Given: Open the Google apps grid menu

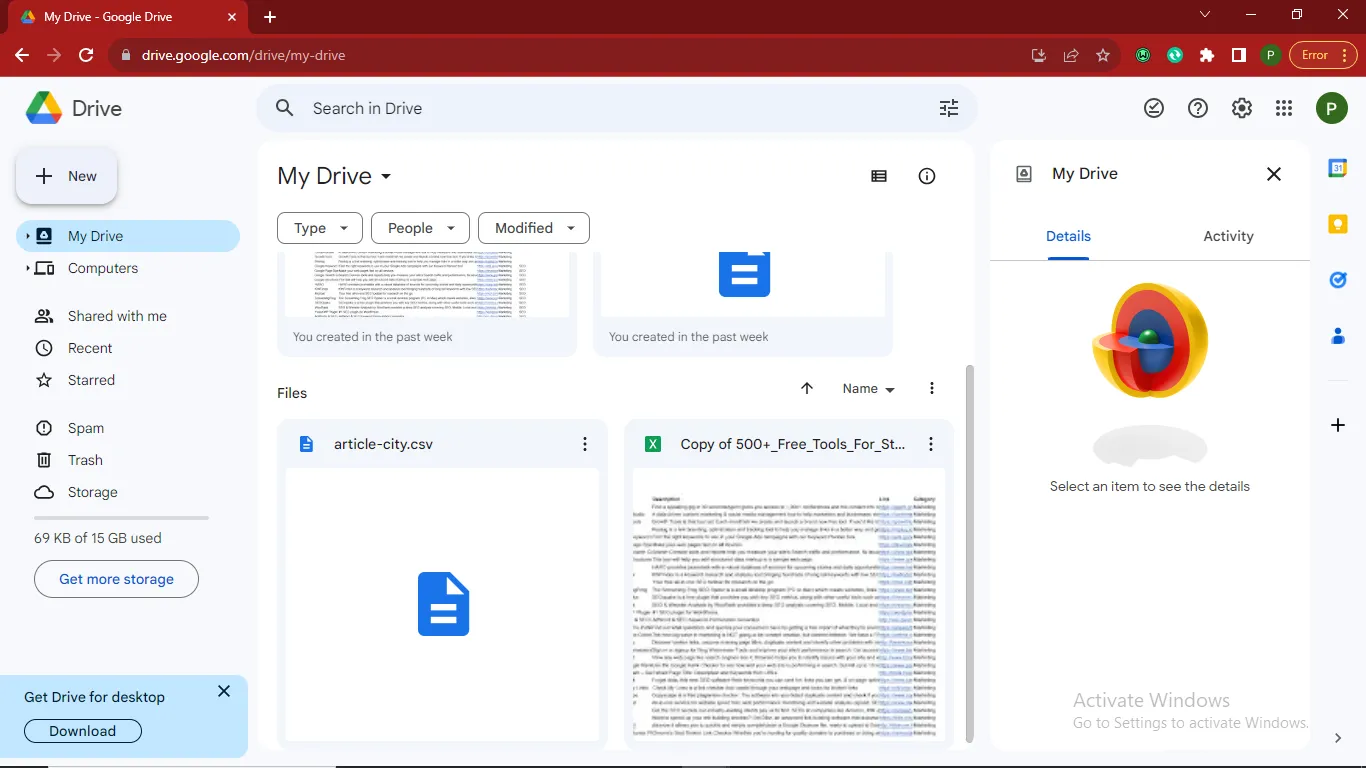Looking at the screenshot, I should coord(1284,108).
